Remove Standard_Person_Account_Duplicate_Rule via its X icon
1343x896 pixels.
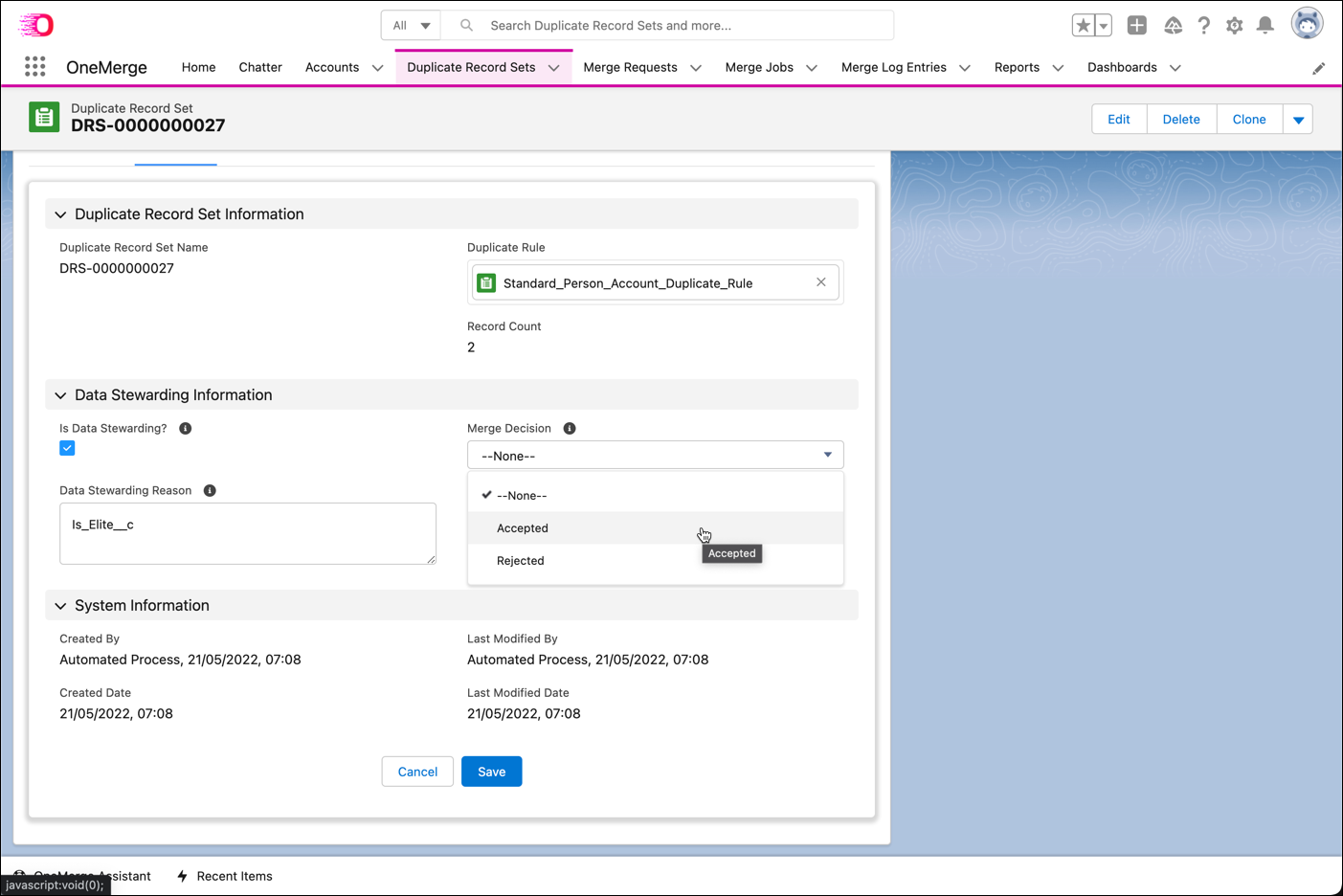point(820,281)
